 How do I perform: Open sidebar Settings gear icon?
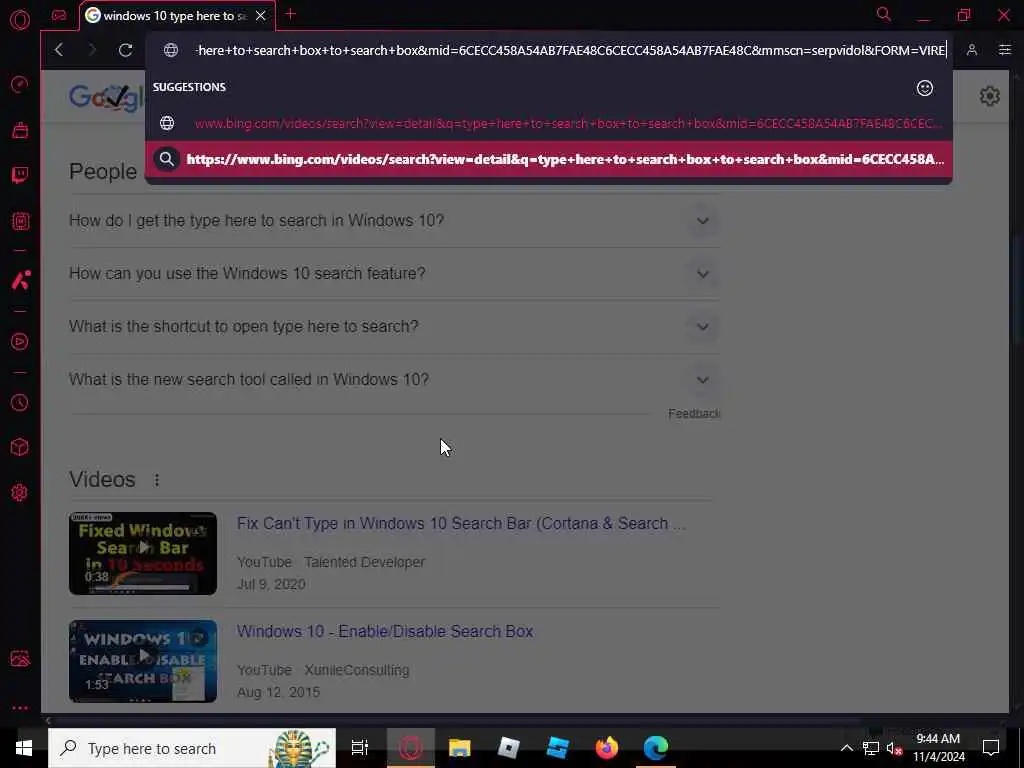[20, 492]
